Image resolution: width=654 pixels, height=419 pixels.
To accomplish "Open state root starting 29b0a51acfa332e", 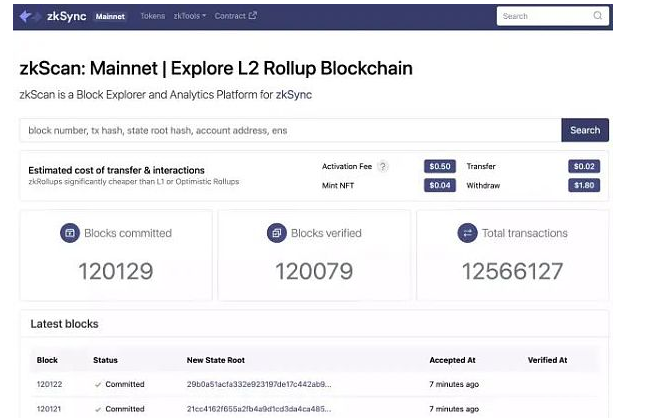I will 259,384.
